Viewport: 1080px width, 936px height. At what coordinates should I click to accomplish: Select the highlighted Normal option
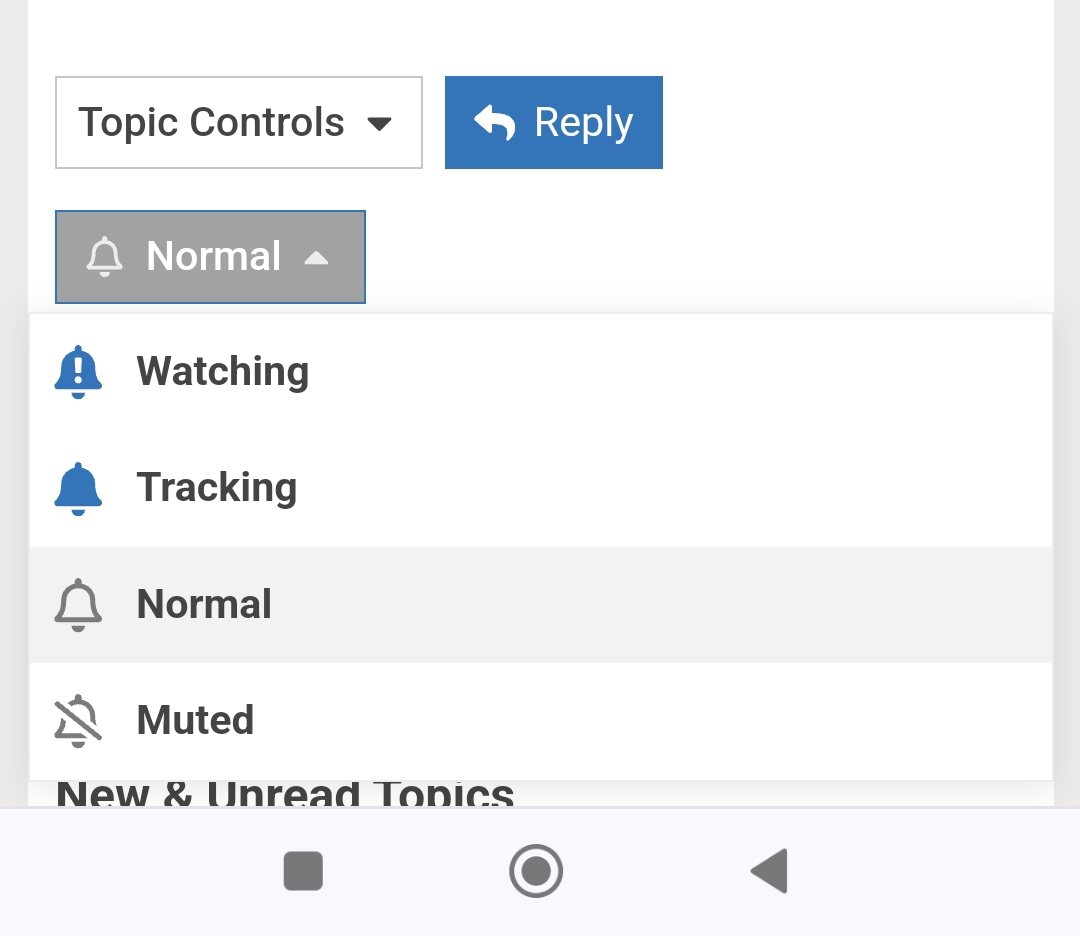(204, 605)
